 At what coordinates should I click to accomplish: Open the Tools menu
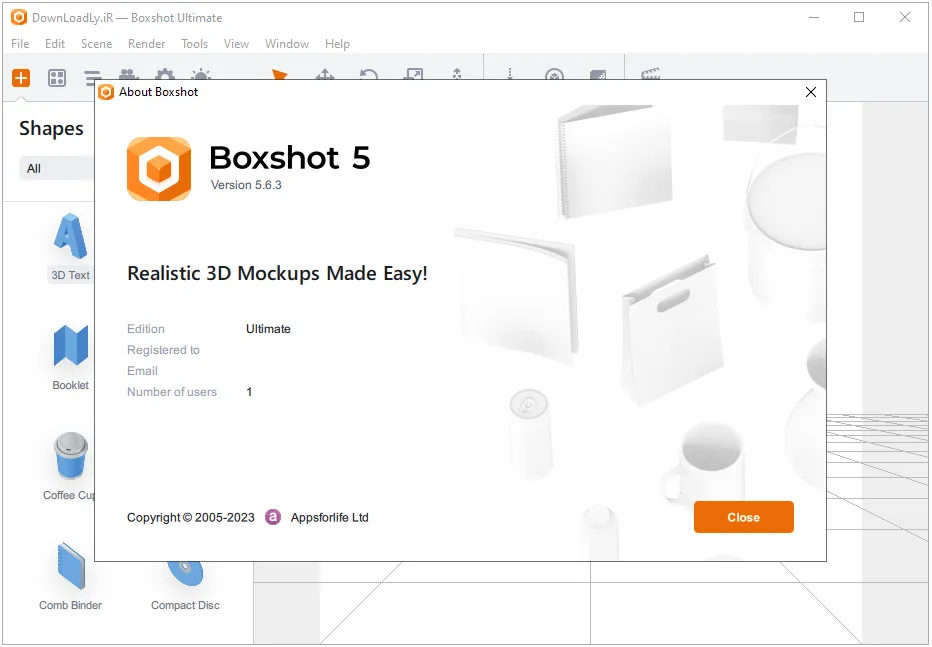point(194,44)
